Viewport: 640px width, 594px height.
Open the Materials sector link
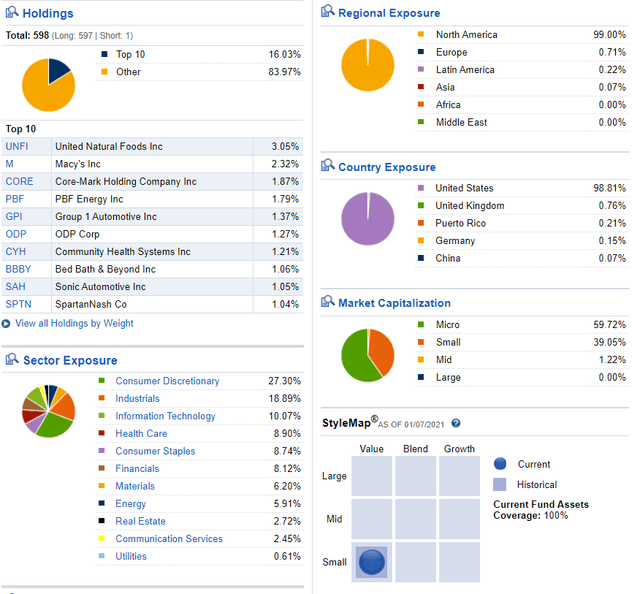tap(135, 486)
